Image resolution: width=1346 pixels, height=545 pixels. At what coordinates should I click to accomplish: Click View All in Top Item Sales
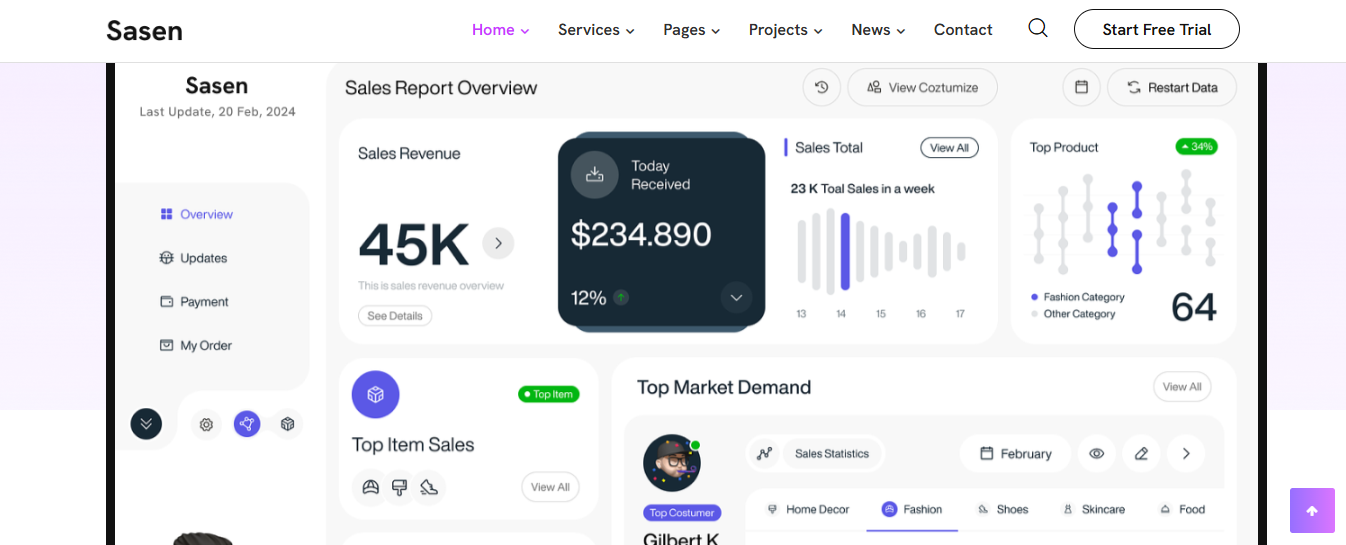pos(550,487)
